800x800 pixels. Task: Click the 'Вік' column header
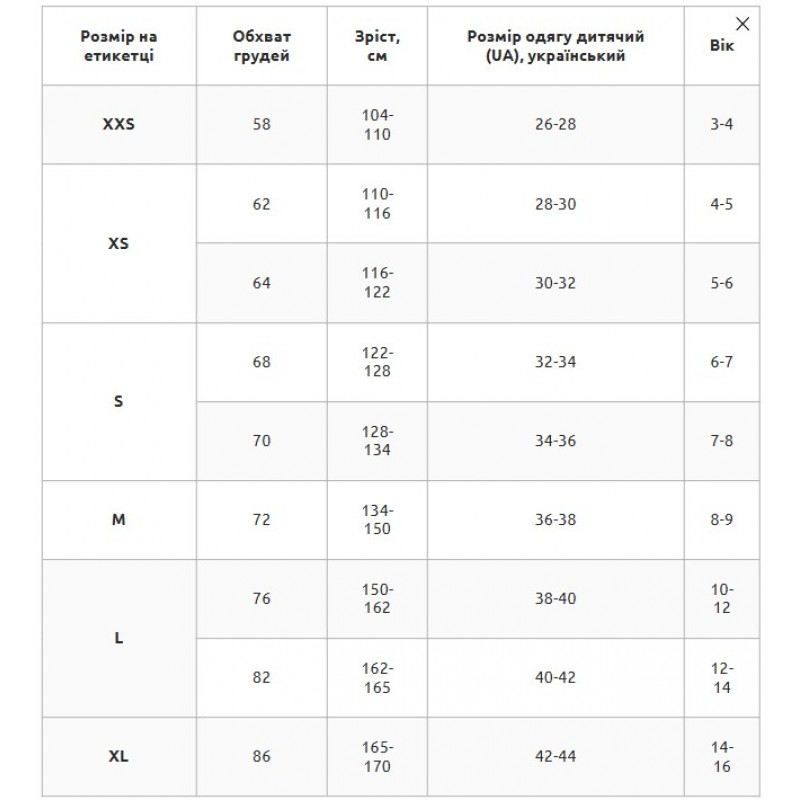tap(721, 46)
